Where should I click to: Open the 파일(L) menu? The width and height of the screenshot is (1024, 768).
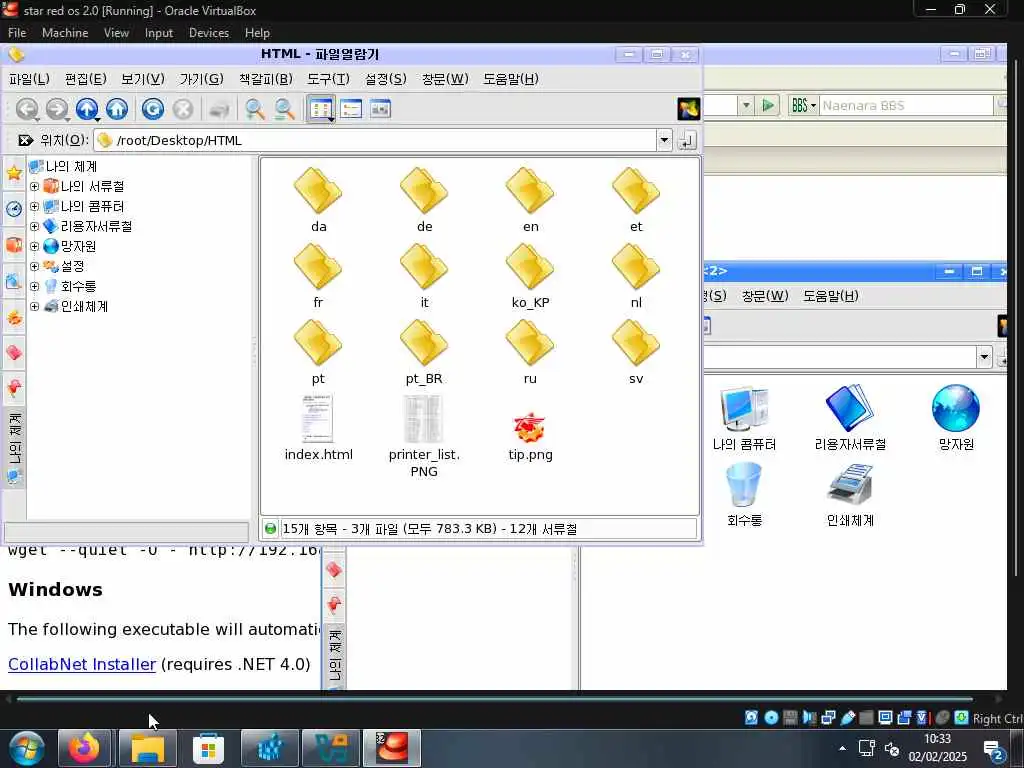coord(29,79)
